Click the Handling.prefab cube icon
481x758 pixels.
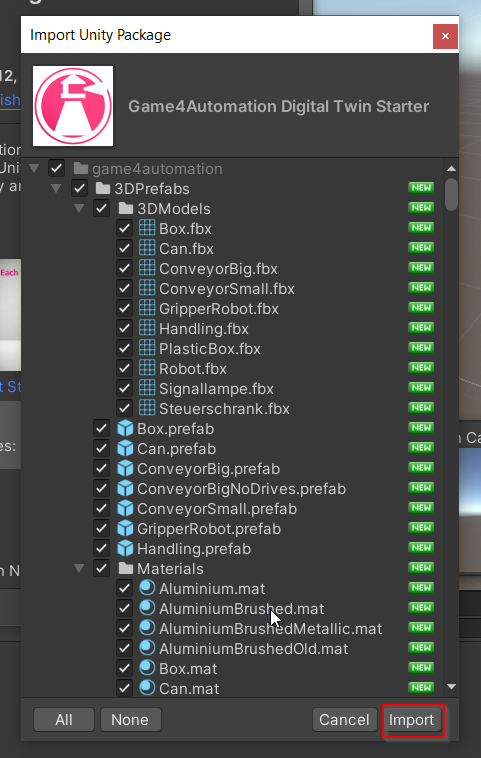click(x=125, y=549)
